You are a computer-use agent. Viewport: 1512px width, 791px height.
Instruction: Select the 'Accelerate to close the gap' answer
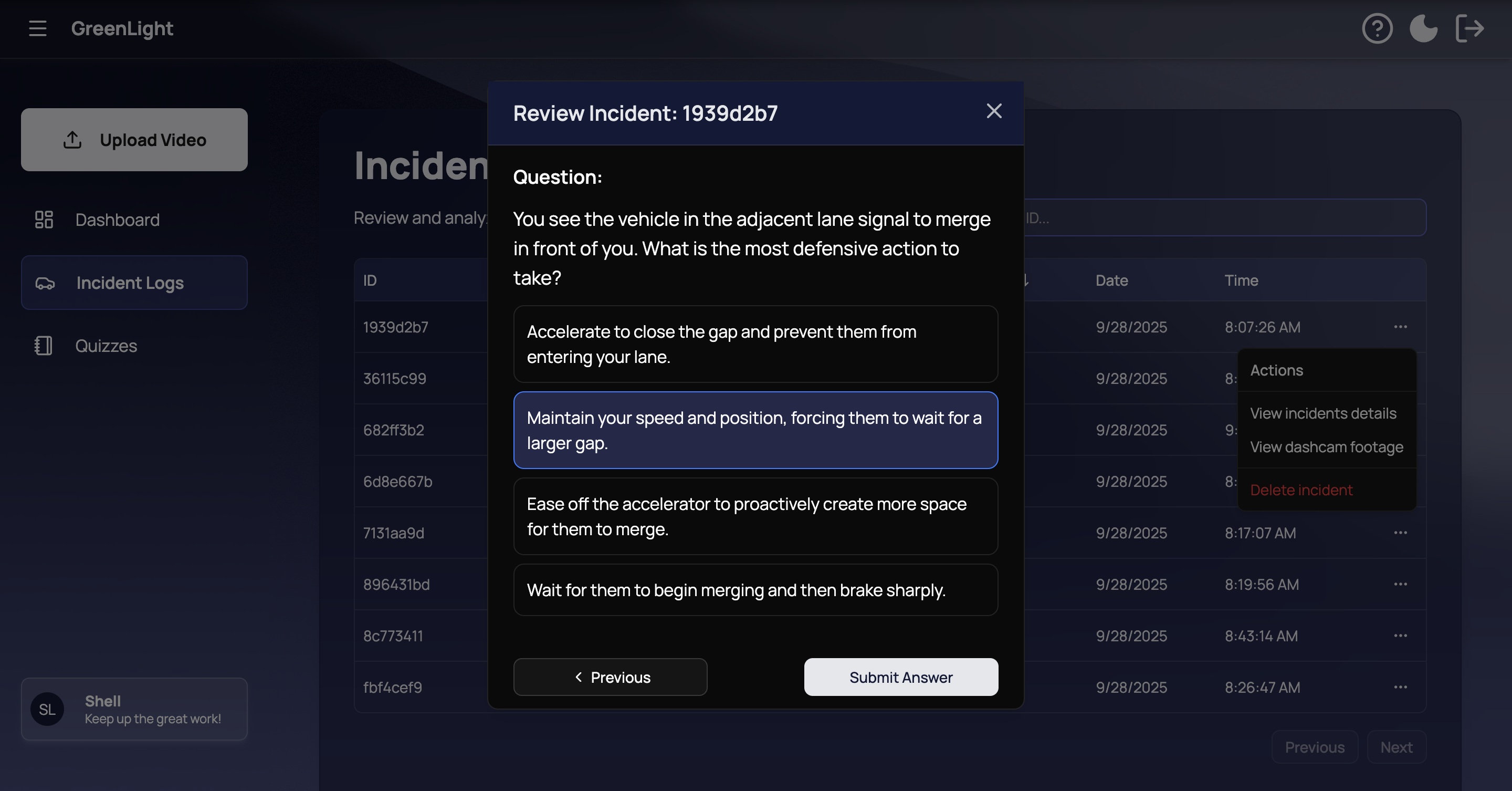click(755, 344)
